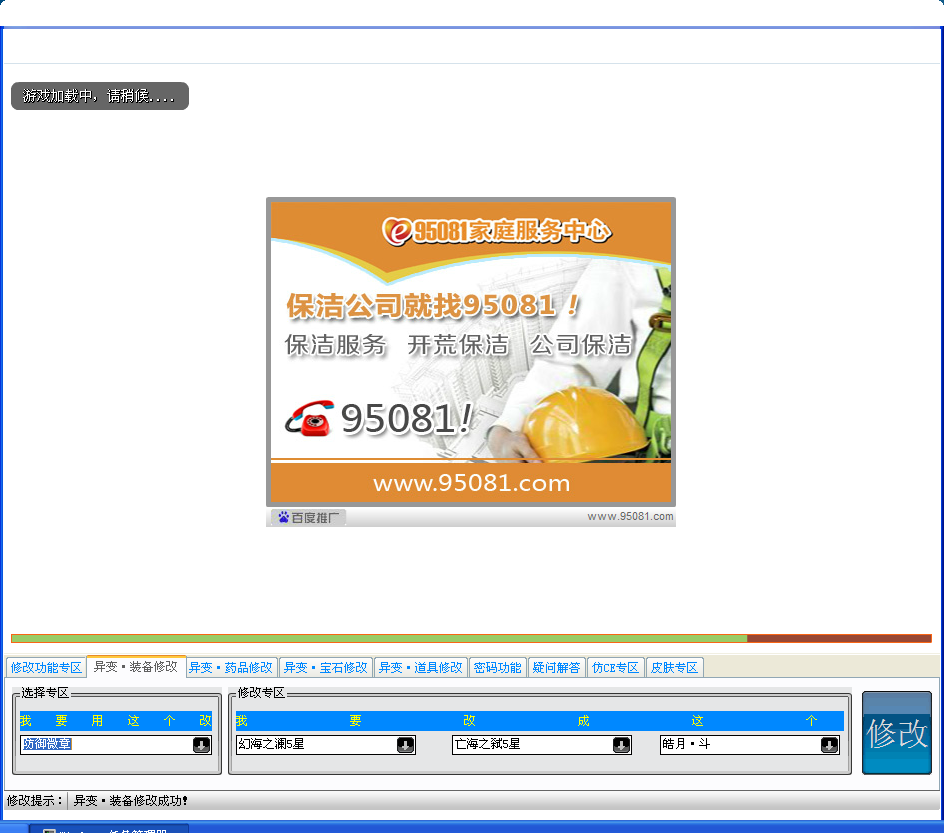Image resolution: width=944 pixels, height=833 pixels.
Task: Open the 修改功能专区 tab
Action: point(46,667)
